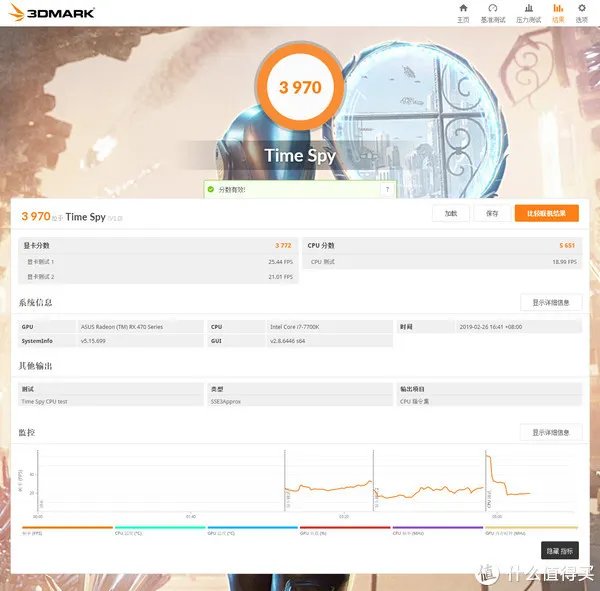
Task: Click the 保存 save button
Action: click(492, 213)
